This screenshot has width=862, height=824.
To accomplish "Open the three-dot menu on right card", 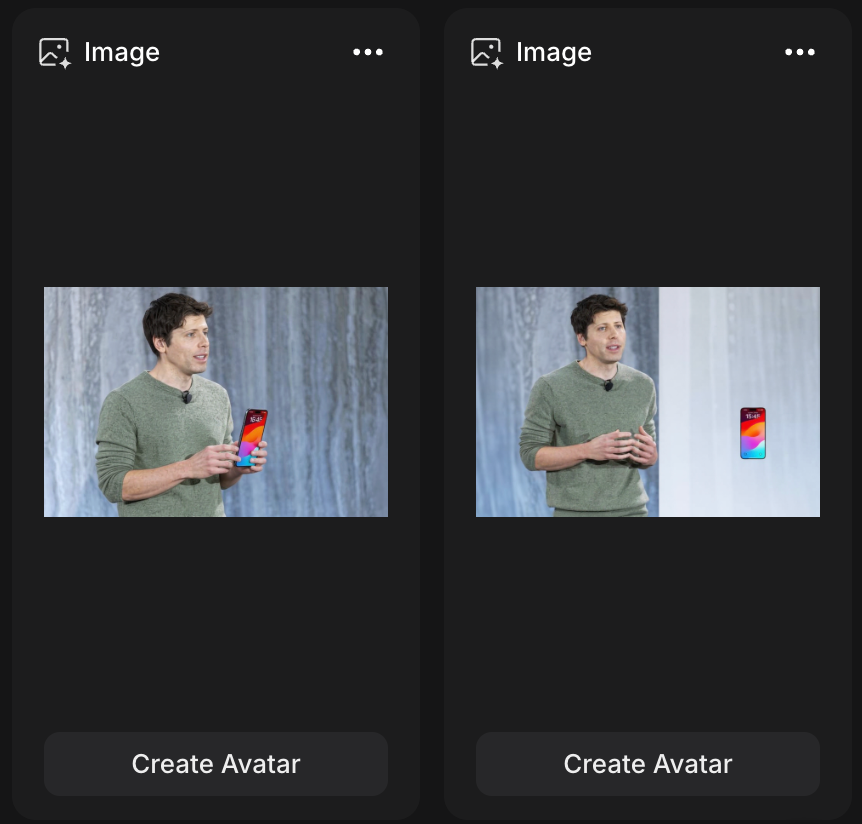I will click(800, 52).
